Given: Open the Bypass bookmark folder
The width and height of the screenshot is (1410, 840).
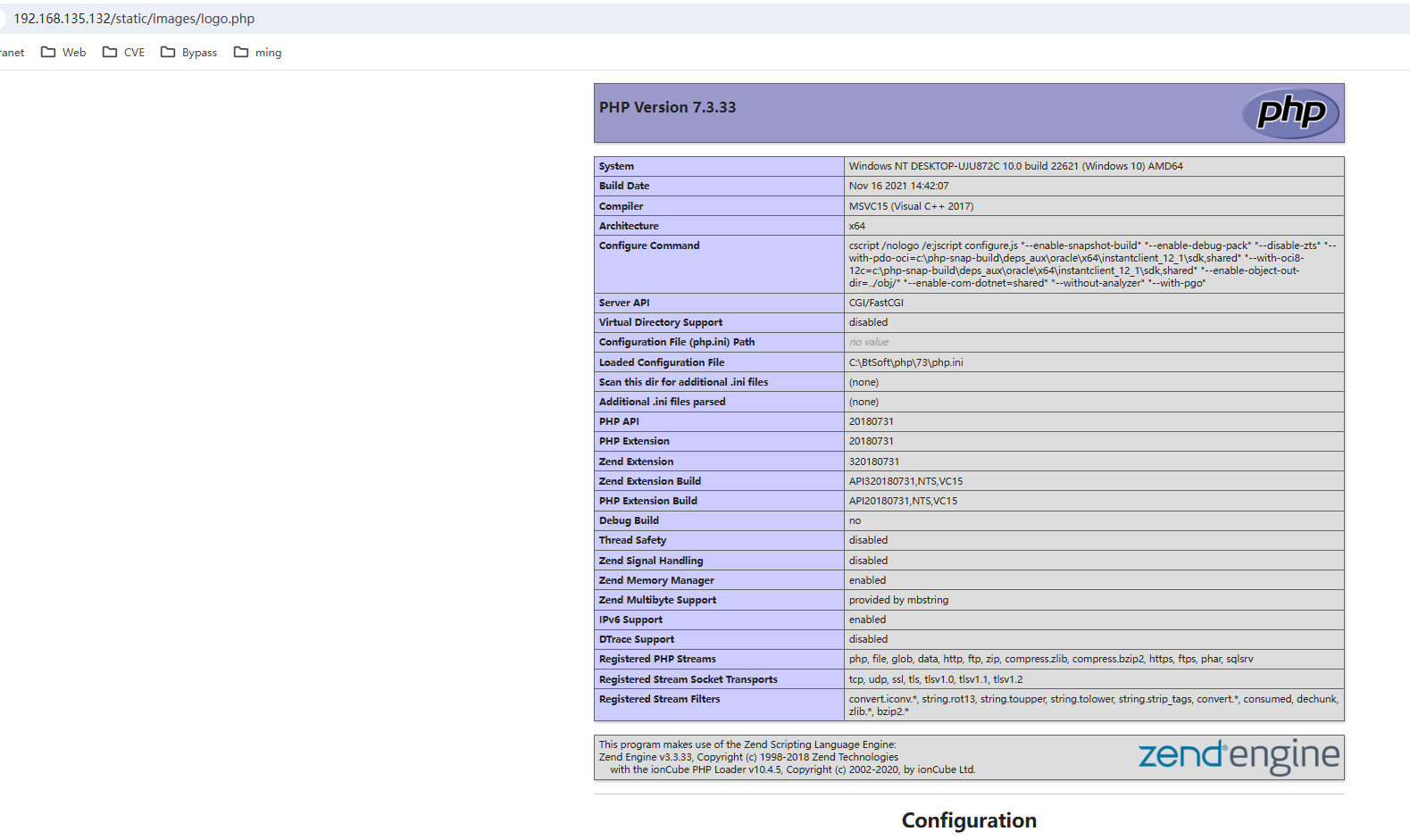Looking at the screenshot, I should [188, 53].
